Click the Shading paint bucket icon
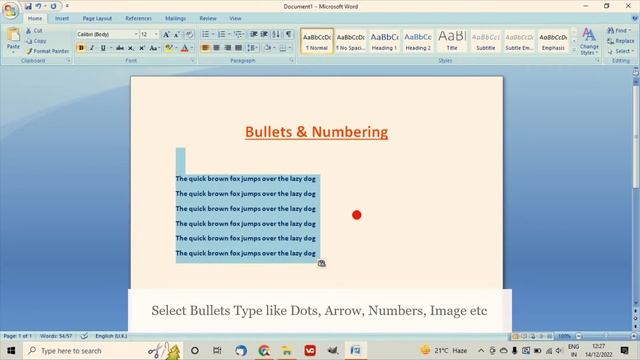The height and width of the screenshot is (360, 640). (x=267, y=48)
